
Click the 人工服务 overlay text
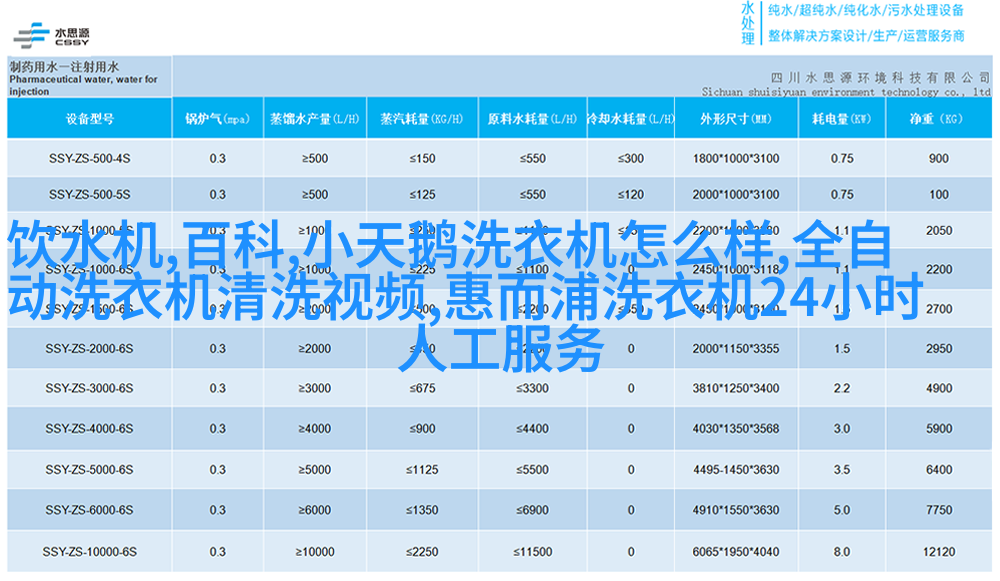point(502,352)
